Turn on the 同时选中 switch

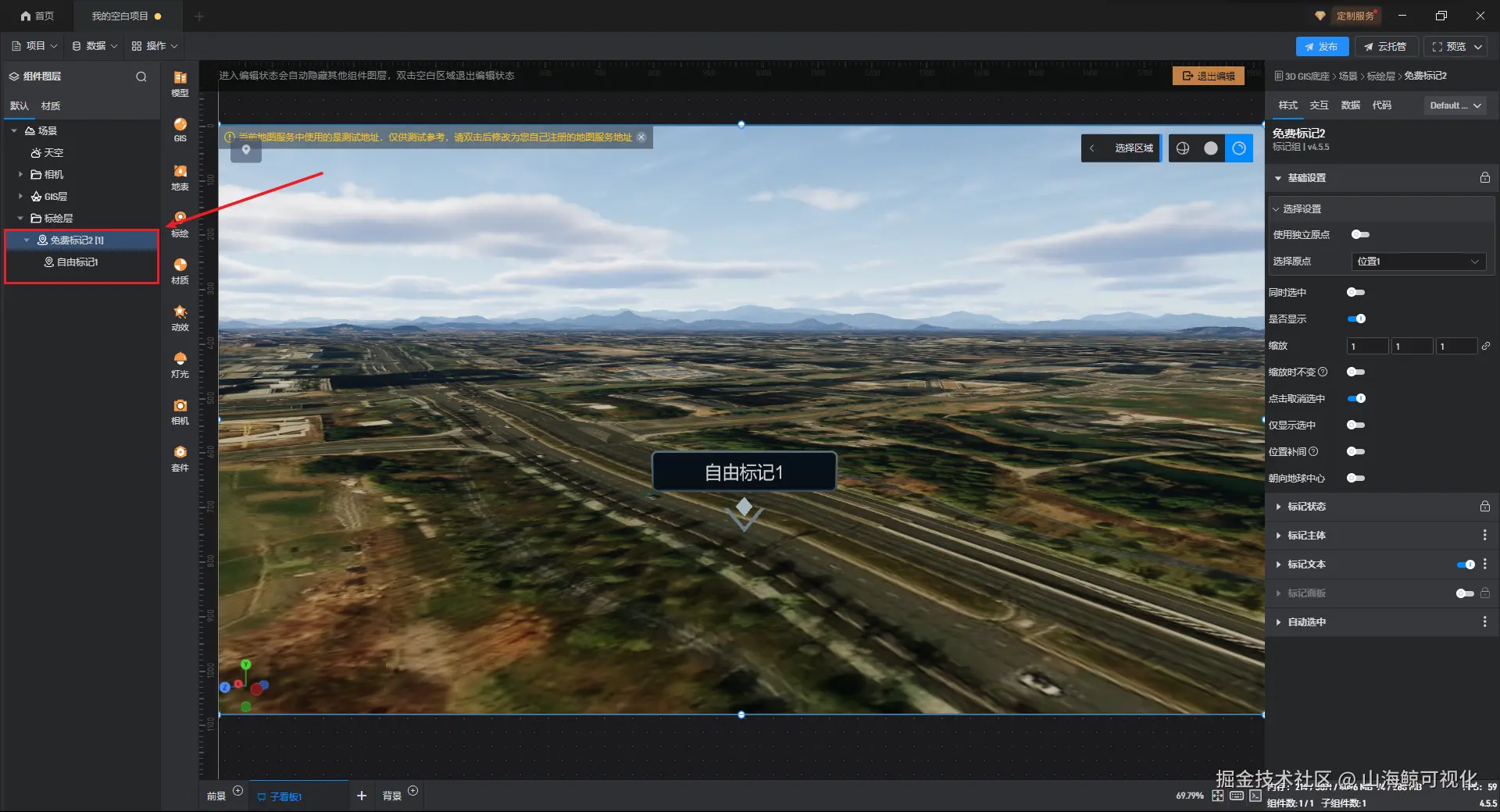pos(1356,293)
